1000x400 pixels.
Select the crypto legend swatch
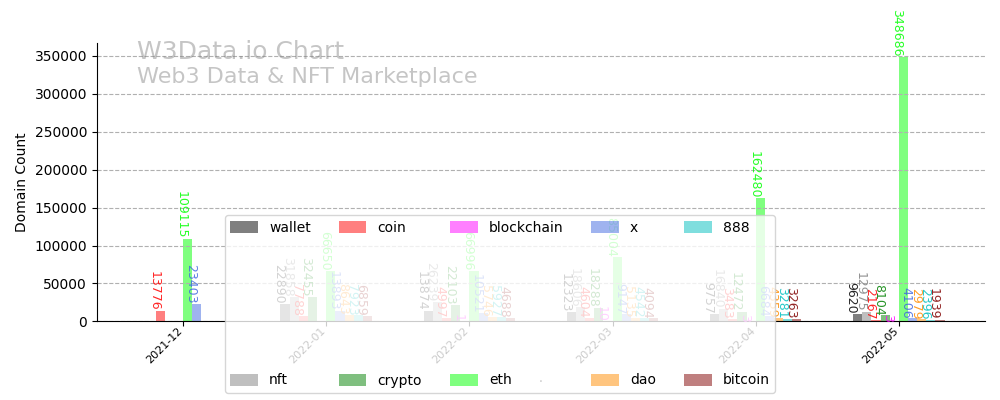(x=353, y=380)
